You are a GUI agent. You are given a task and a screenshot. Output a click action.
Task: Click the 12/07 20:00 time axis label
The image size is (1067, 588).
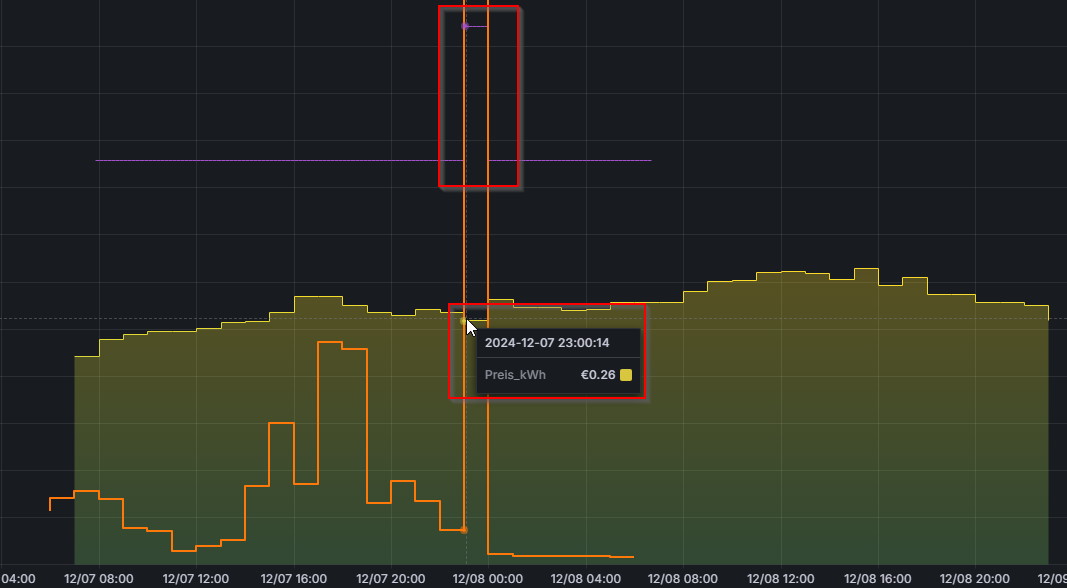(x=391, y=578)
